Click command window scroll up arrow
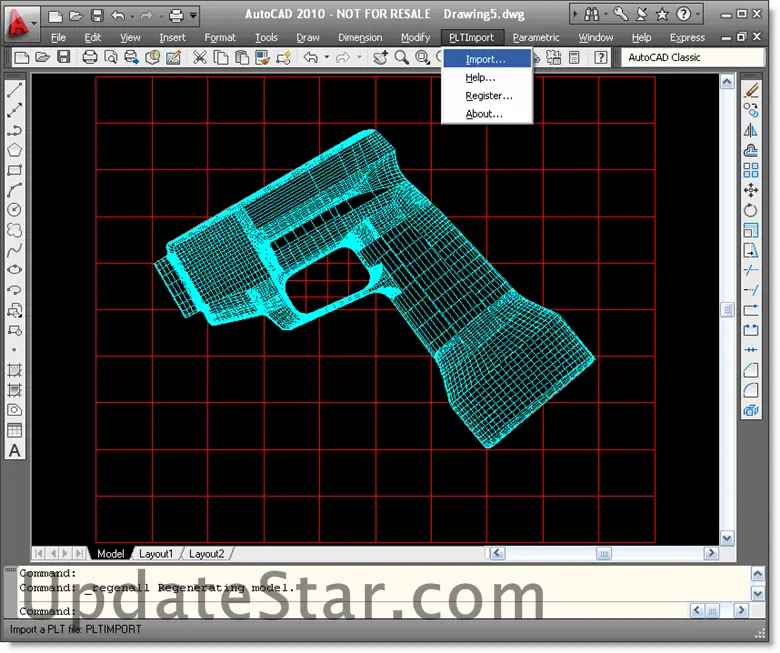 758,574
